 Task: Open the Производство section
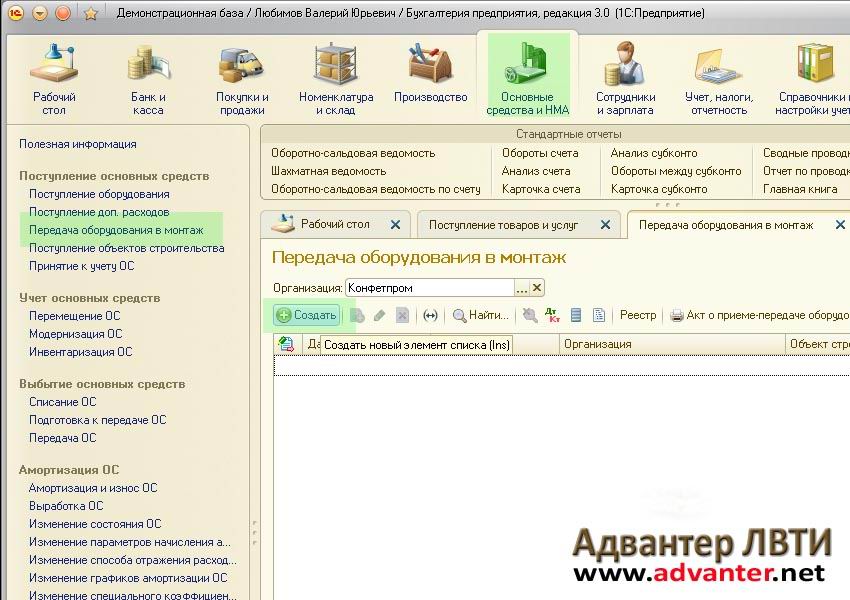click(430, 74)
